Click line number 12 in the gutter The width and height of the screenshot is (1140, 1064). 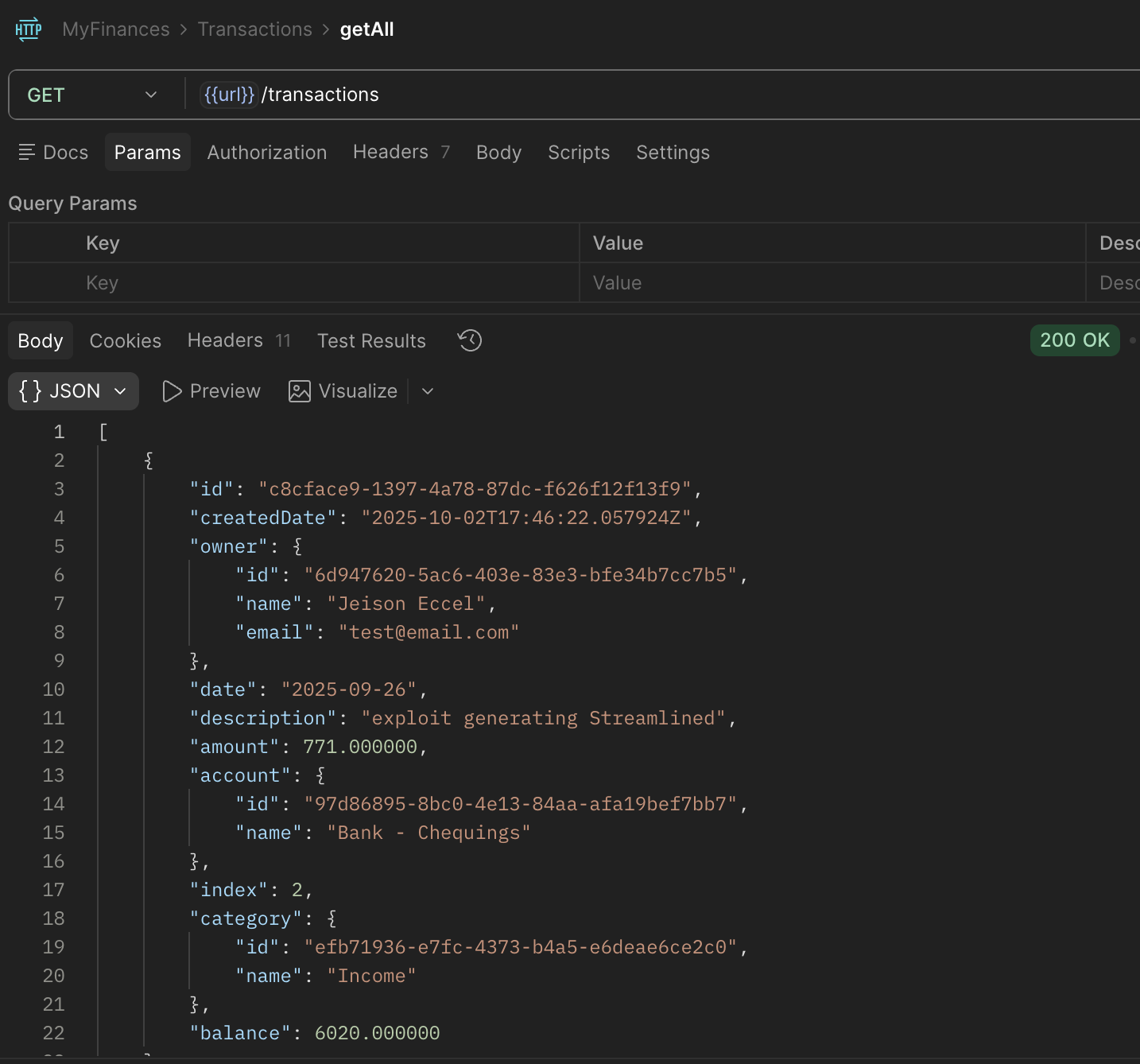click(x=53, y=747)
